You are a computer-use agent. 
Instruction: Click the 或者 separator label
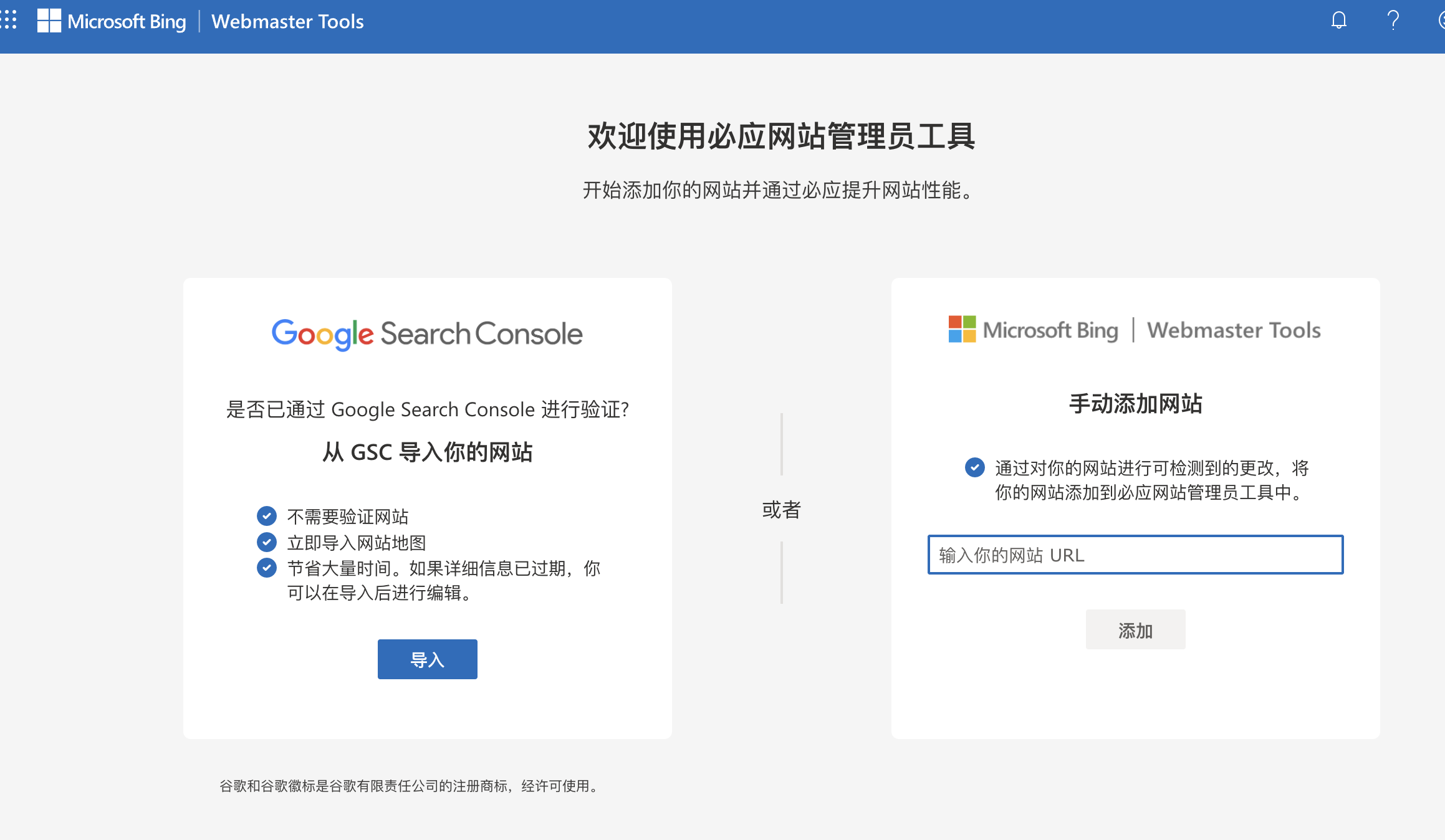(x=782, y=510)
